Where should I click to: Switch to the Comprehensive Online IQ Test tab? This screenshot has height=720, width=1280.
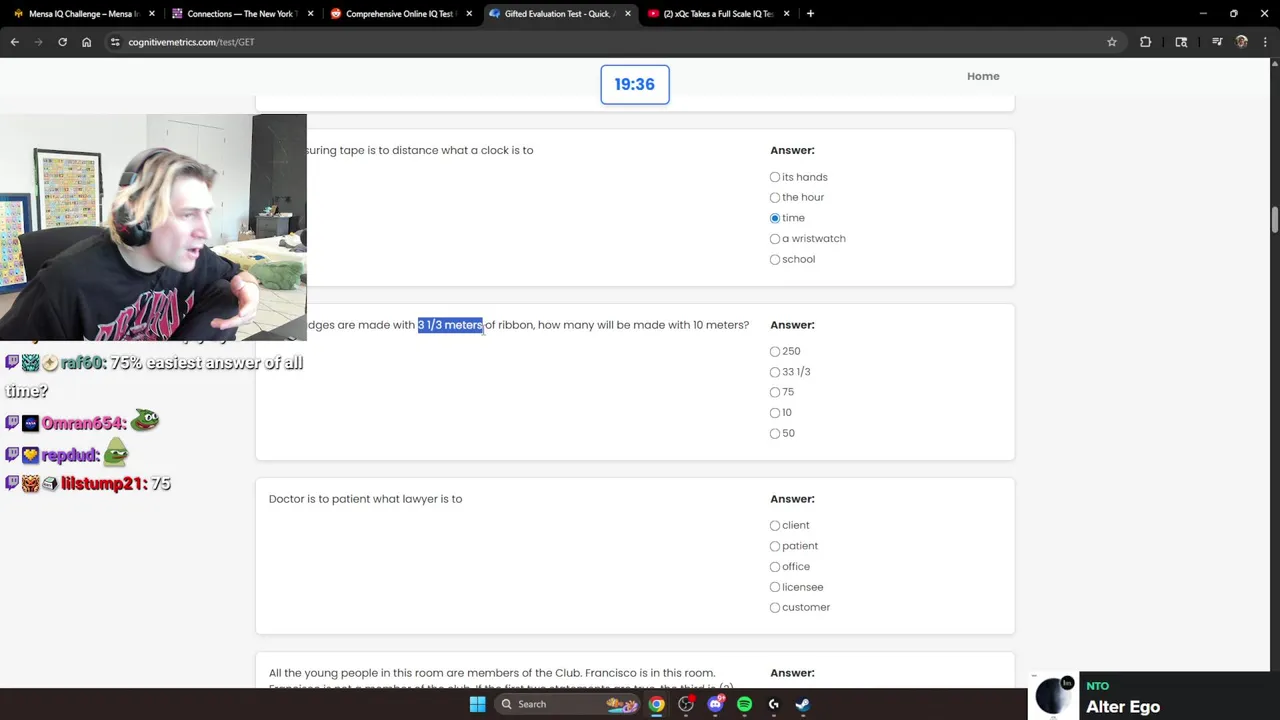click(400, 14)
